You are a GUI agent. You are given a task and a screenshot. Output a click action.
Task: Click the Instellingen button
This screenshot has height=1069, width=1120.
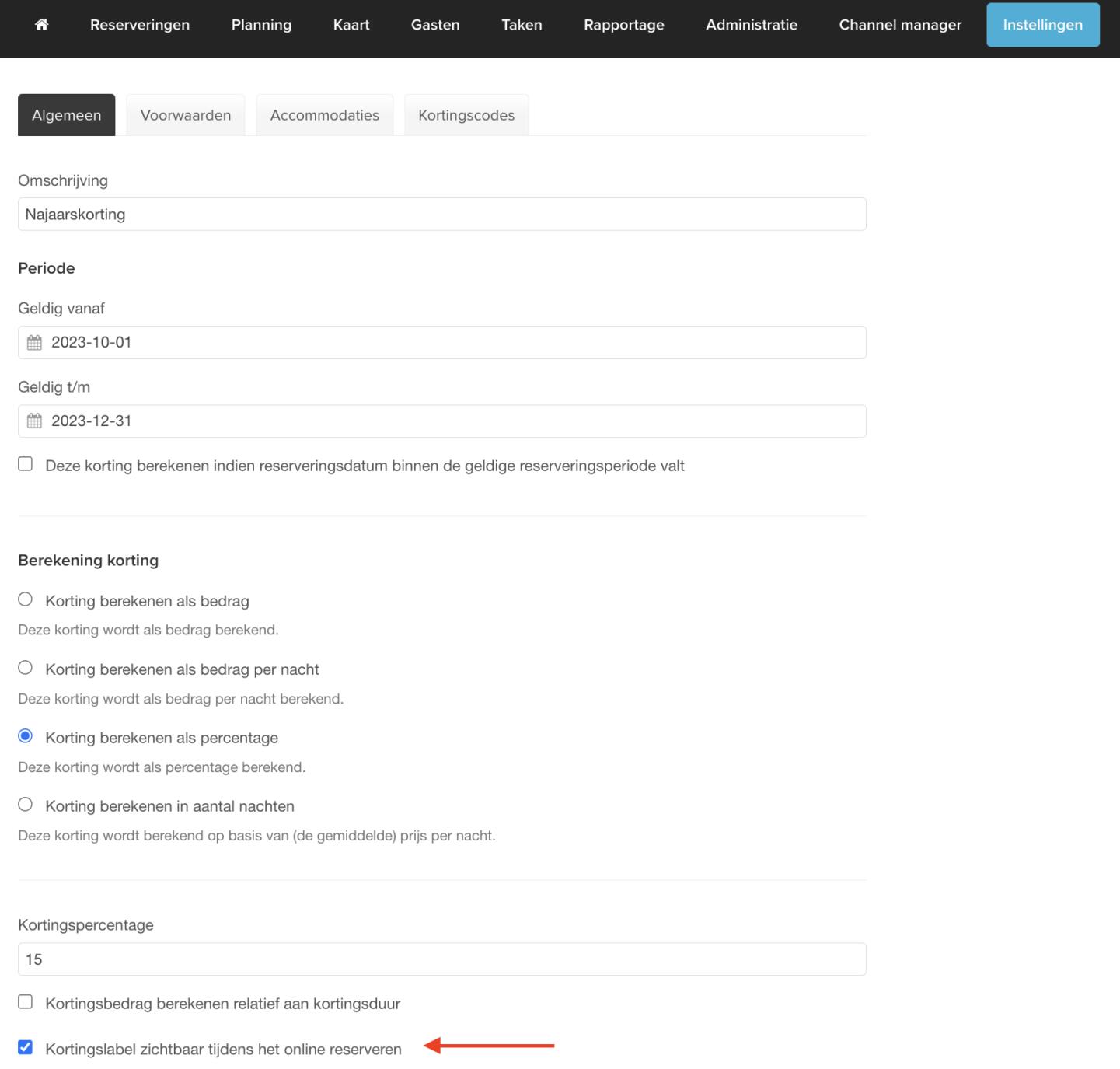coord(1042,25)
